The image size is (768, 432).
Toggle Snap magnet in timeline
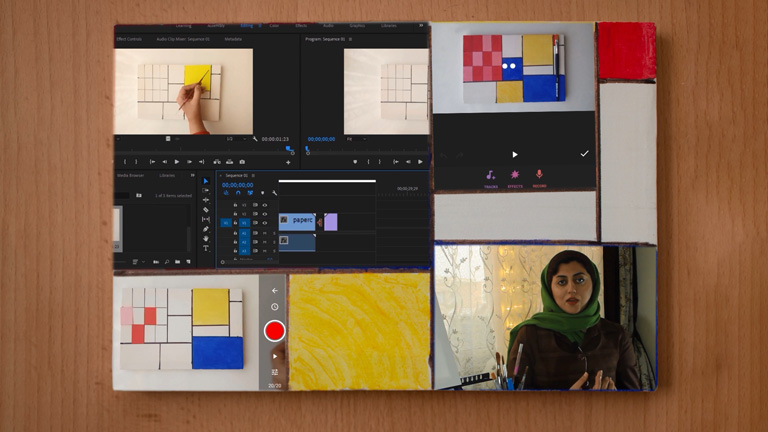pos(238,193)
